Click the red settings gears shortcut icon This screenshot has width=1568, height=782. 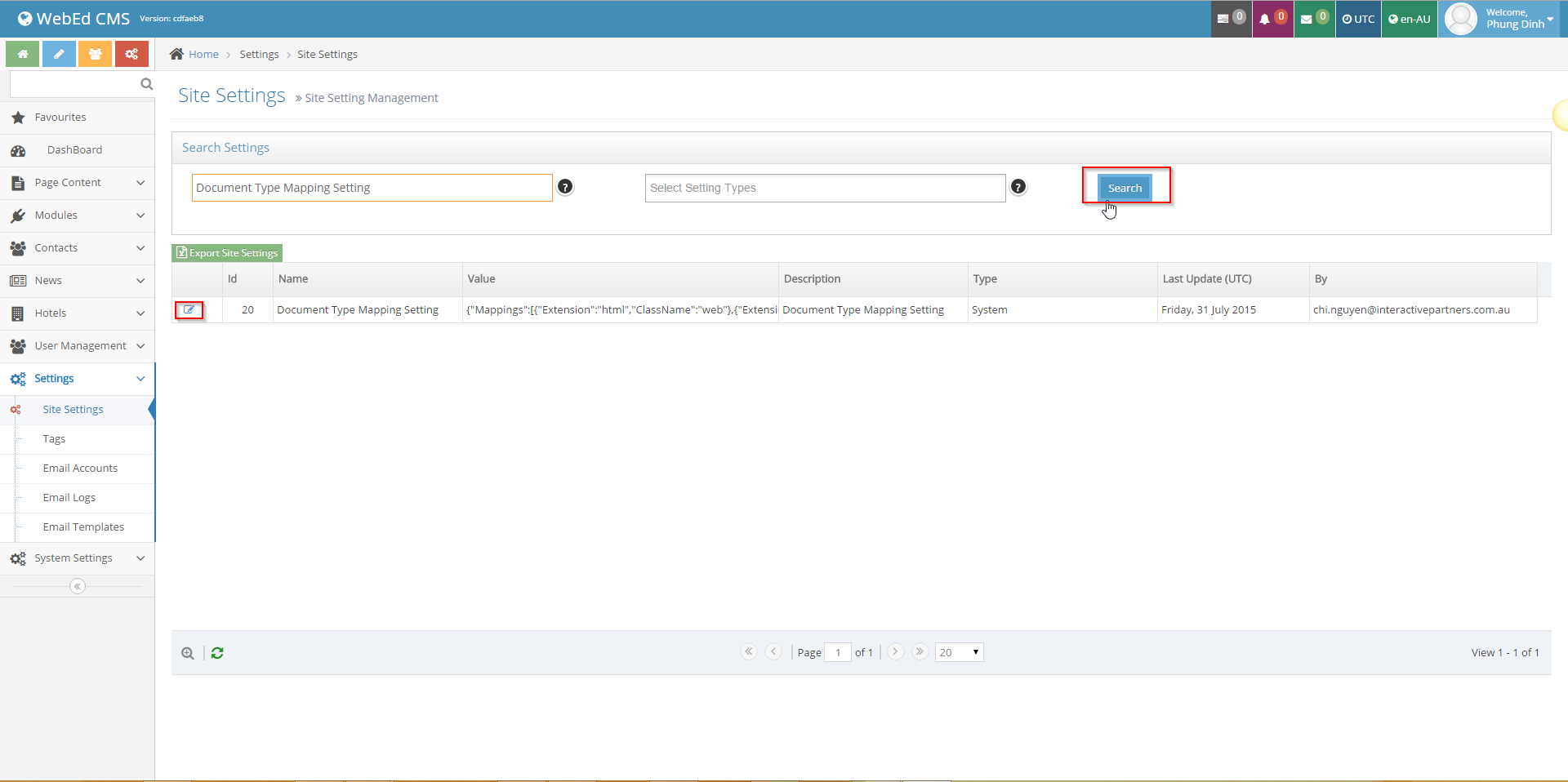click(131, 54)
